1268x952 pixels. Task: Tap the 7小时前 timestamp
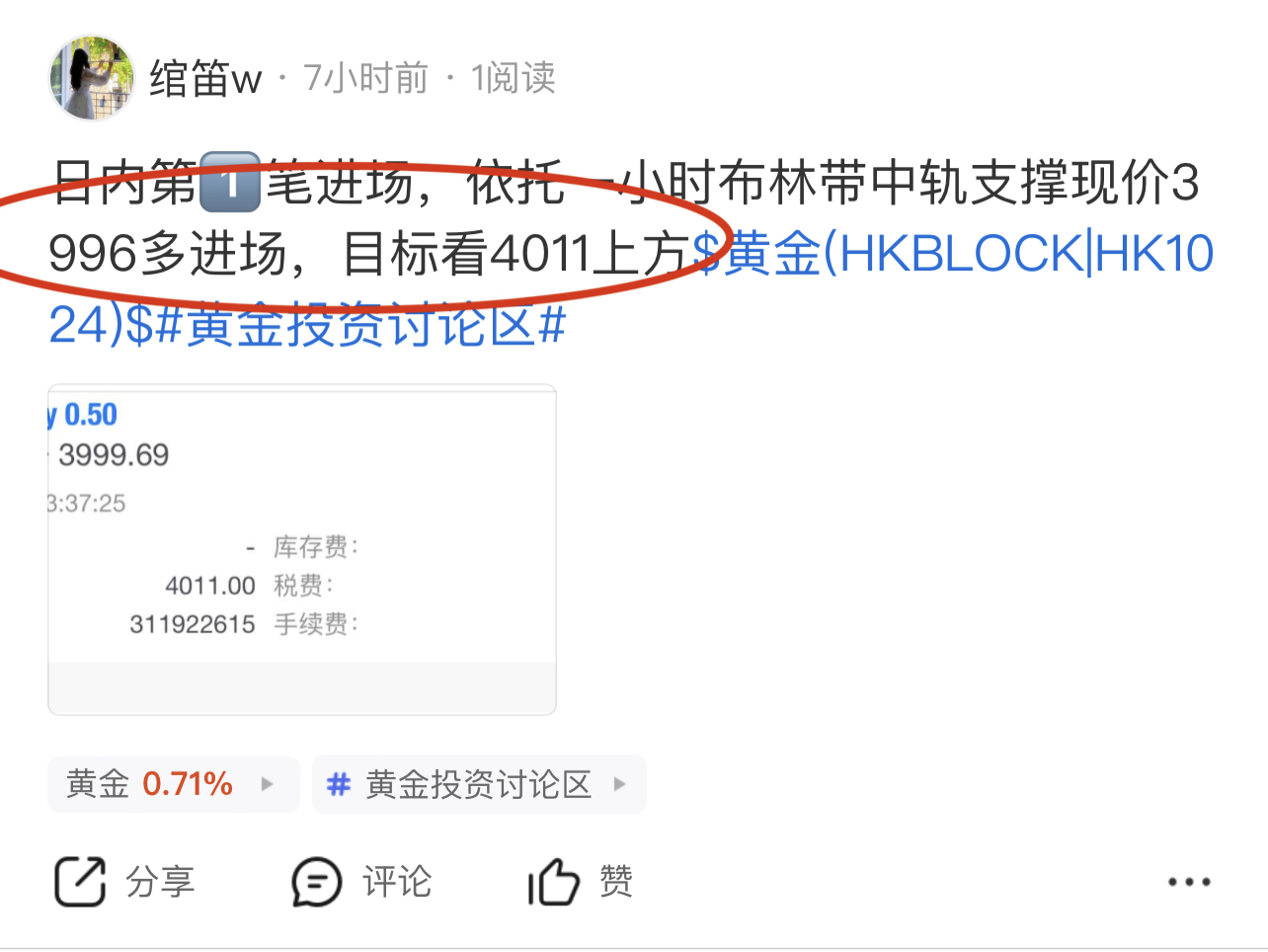[x=365, y=78]
